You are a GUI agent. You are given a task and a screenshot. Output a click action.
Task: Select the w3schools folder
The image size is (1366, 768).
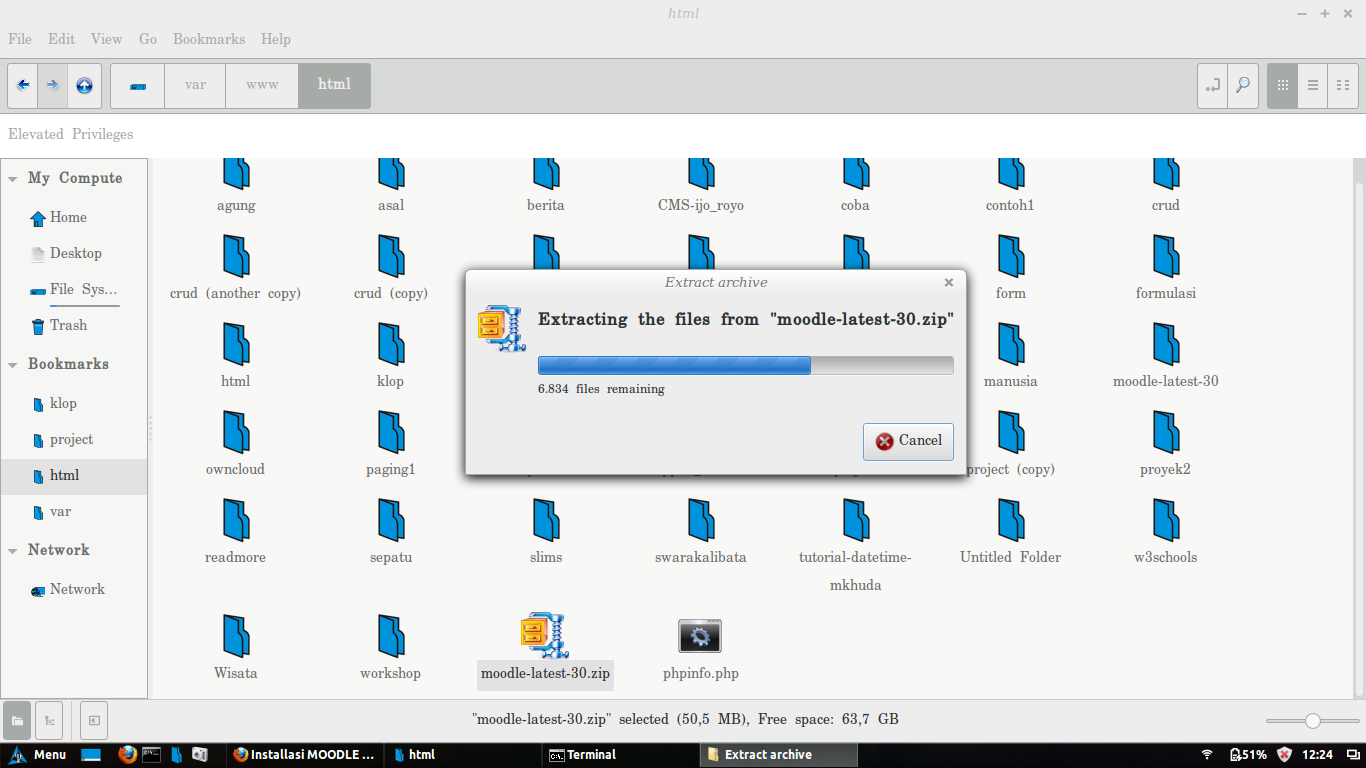point(1166,520)
